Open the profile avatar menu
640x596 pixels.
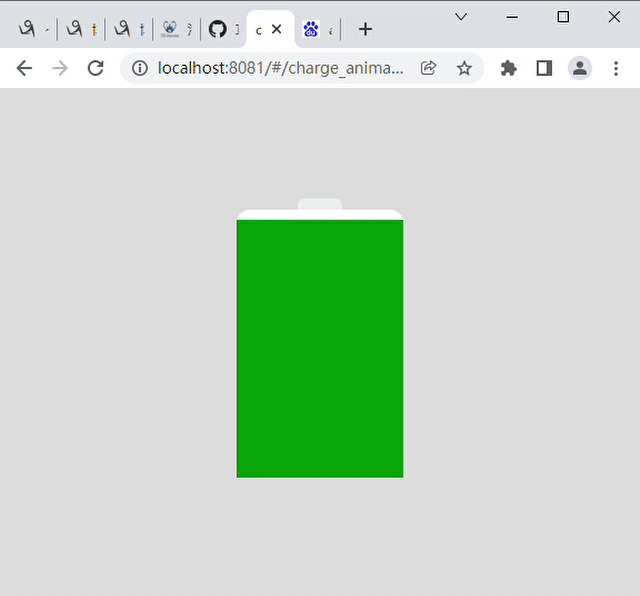click(580, 68)
